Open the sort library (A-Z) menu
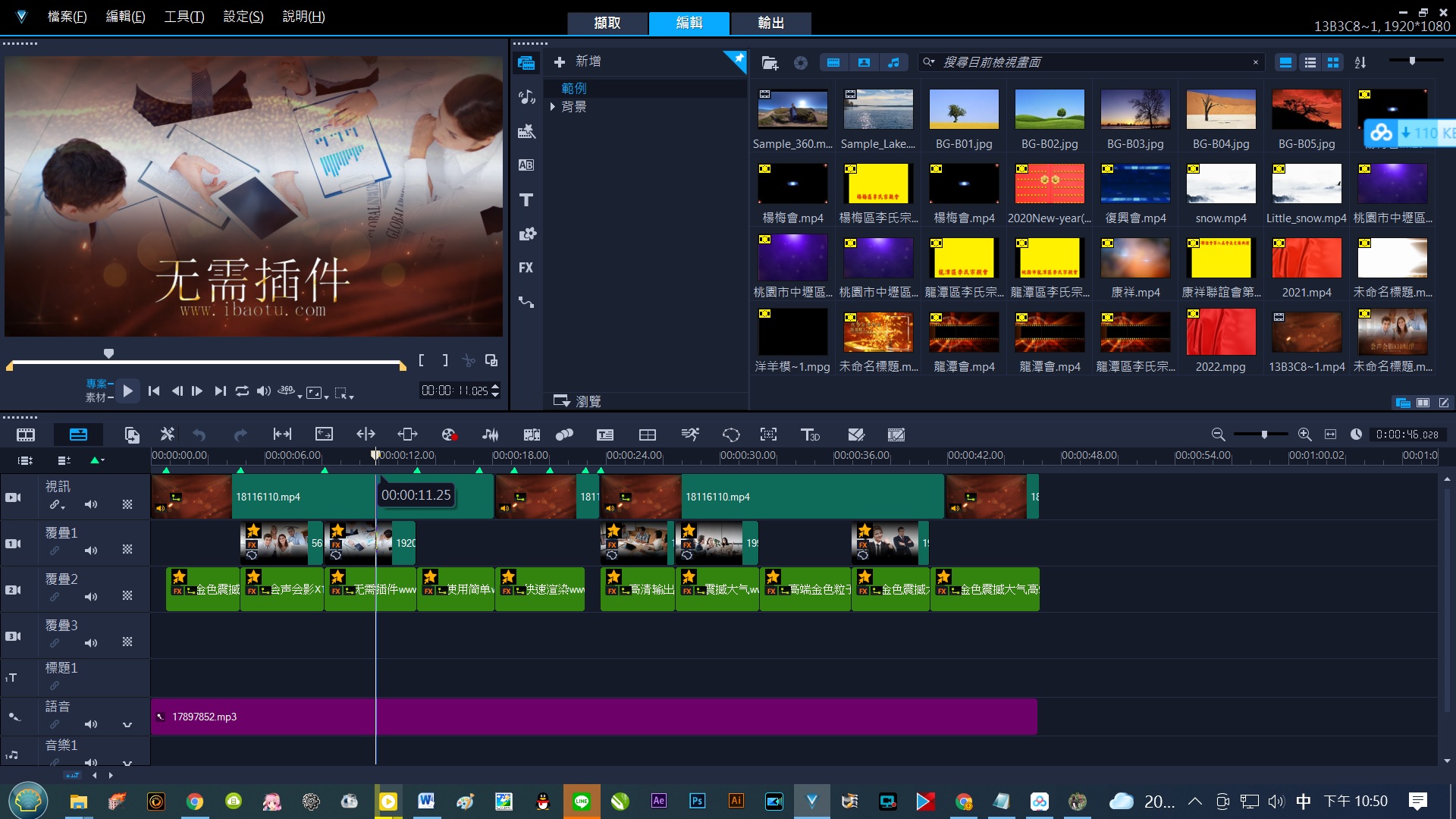 click(1360, 63)
